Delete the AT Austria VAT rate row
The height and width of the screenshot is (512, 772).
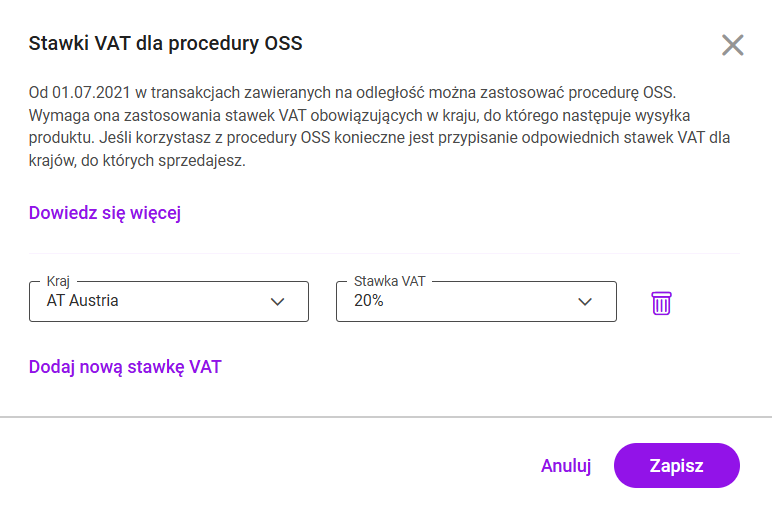tap(661, 303)
